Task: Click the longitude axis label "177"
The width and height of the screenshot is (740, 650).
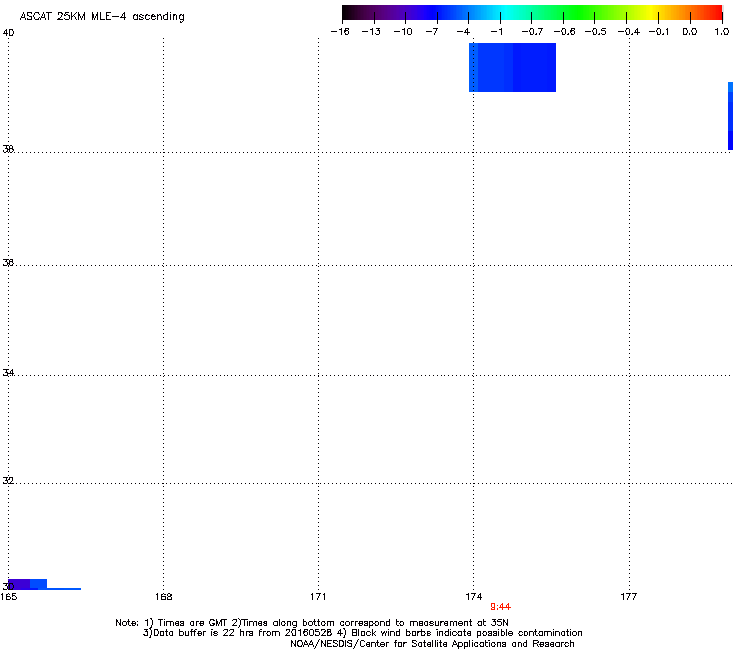Action: 629,597
